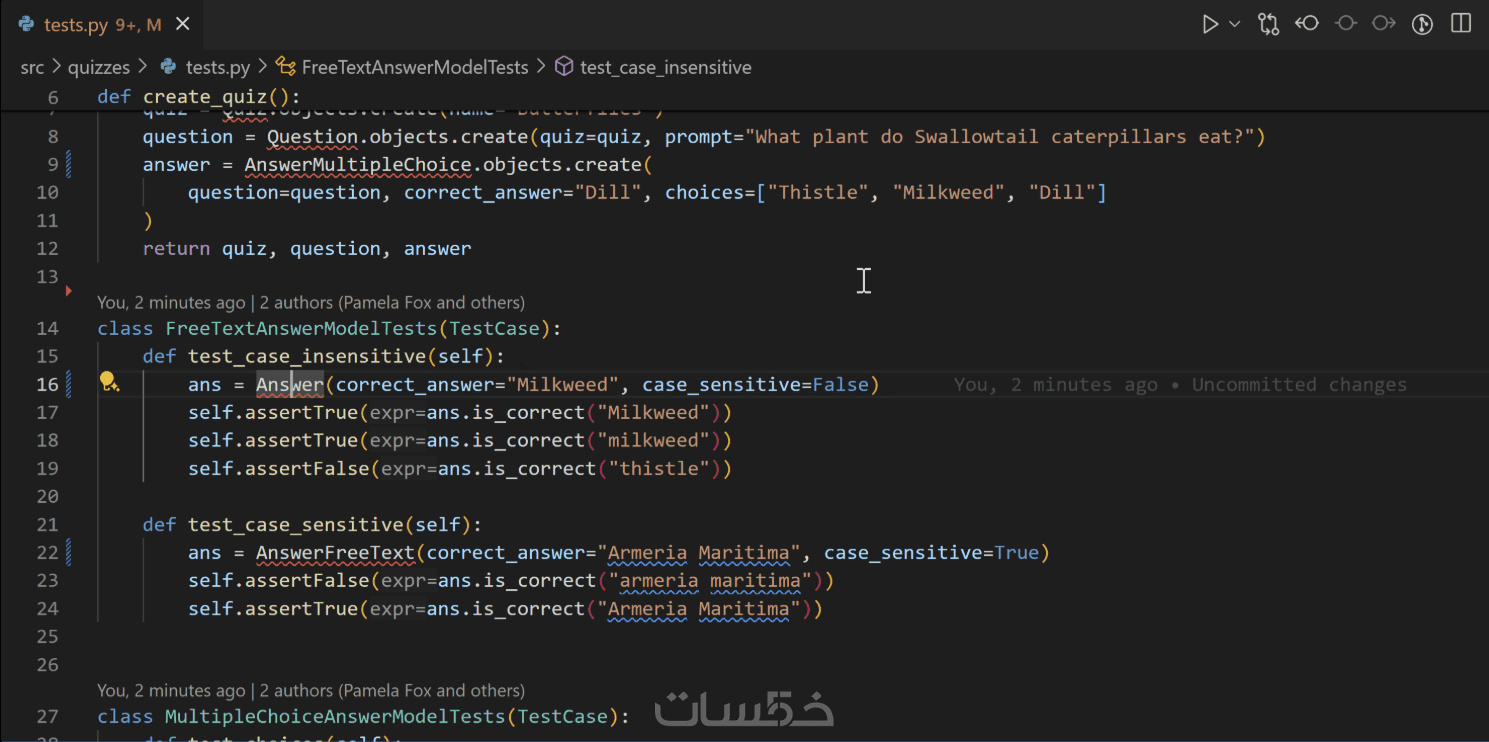Click line number 12 in gutter
The image size is (1489, 742).
pos(47,248)
